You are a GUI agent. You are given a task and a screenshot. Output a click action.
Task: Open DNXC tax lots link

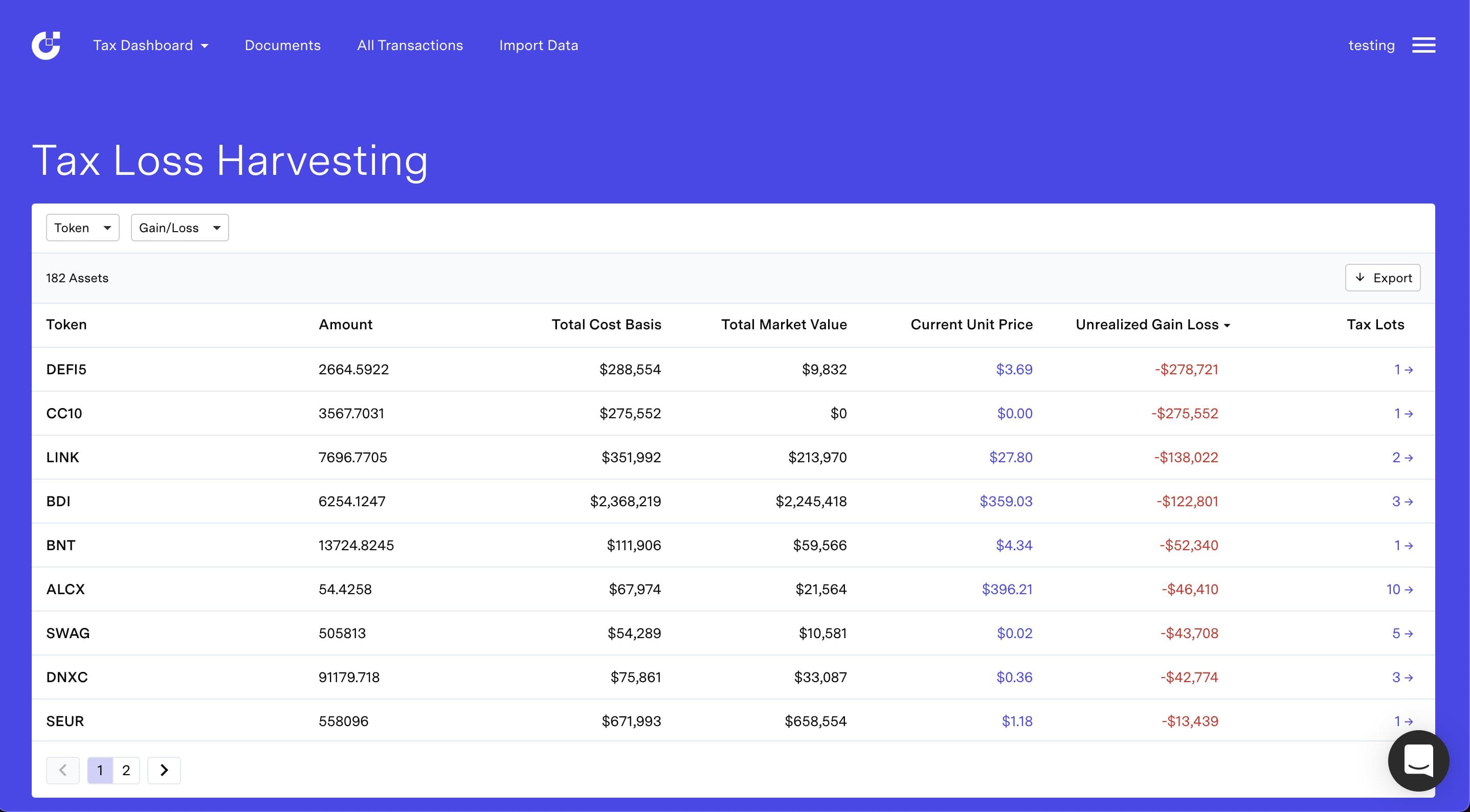(x=1402, y=677)
